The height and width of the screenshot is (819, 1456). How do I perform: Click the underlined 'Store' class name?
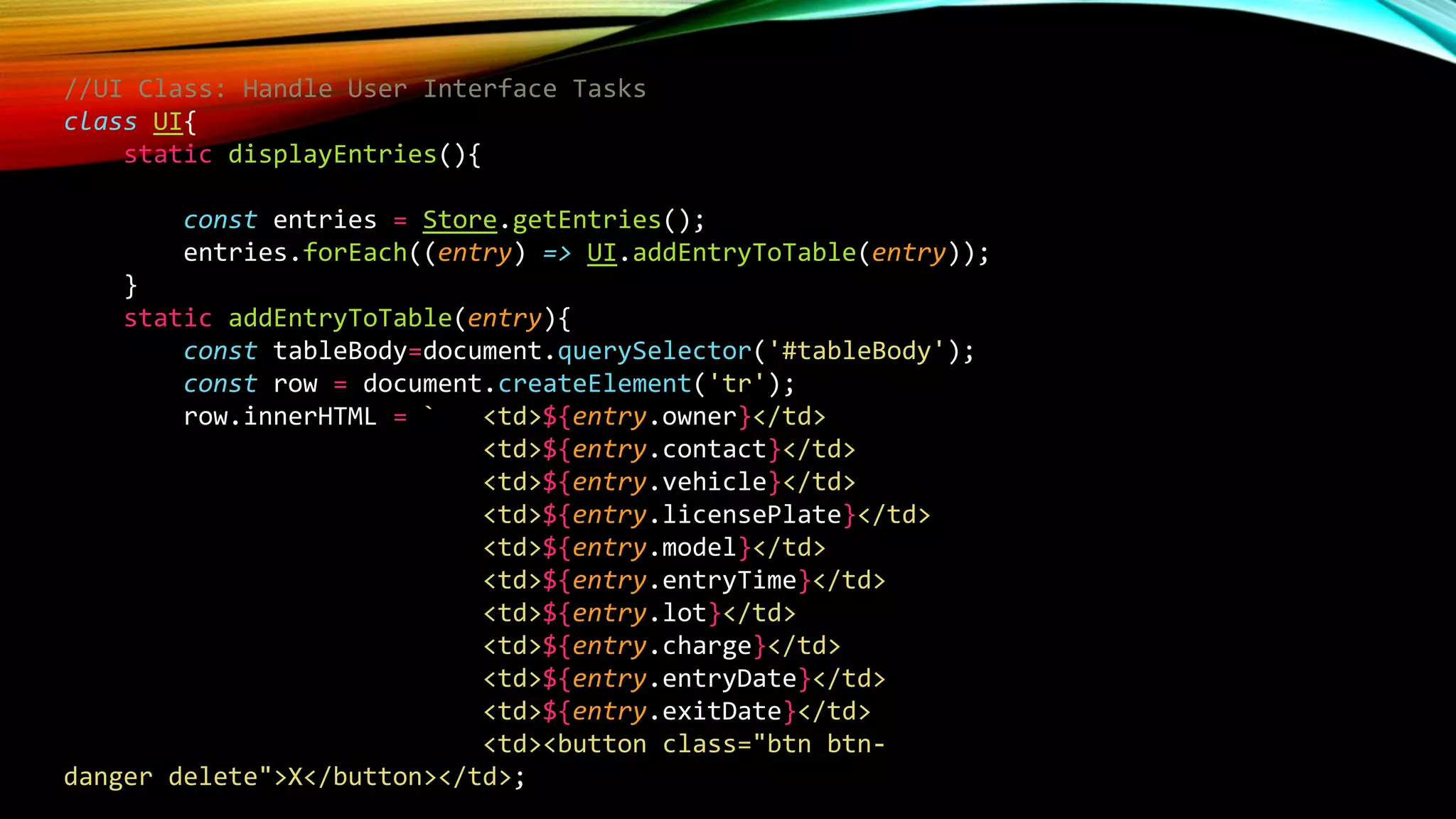460,220
